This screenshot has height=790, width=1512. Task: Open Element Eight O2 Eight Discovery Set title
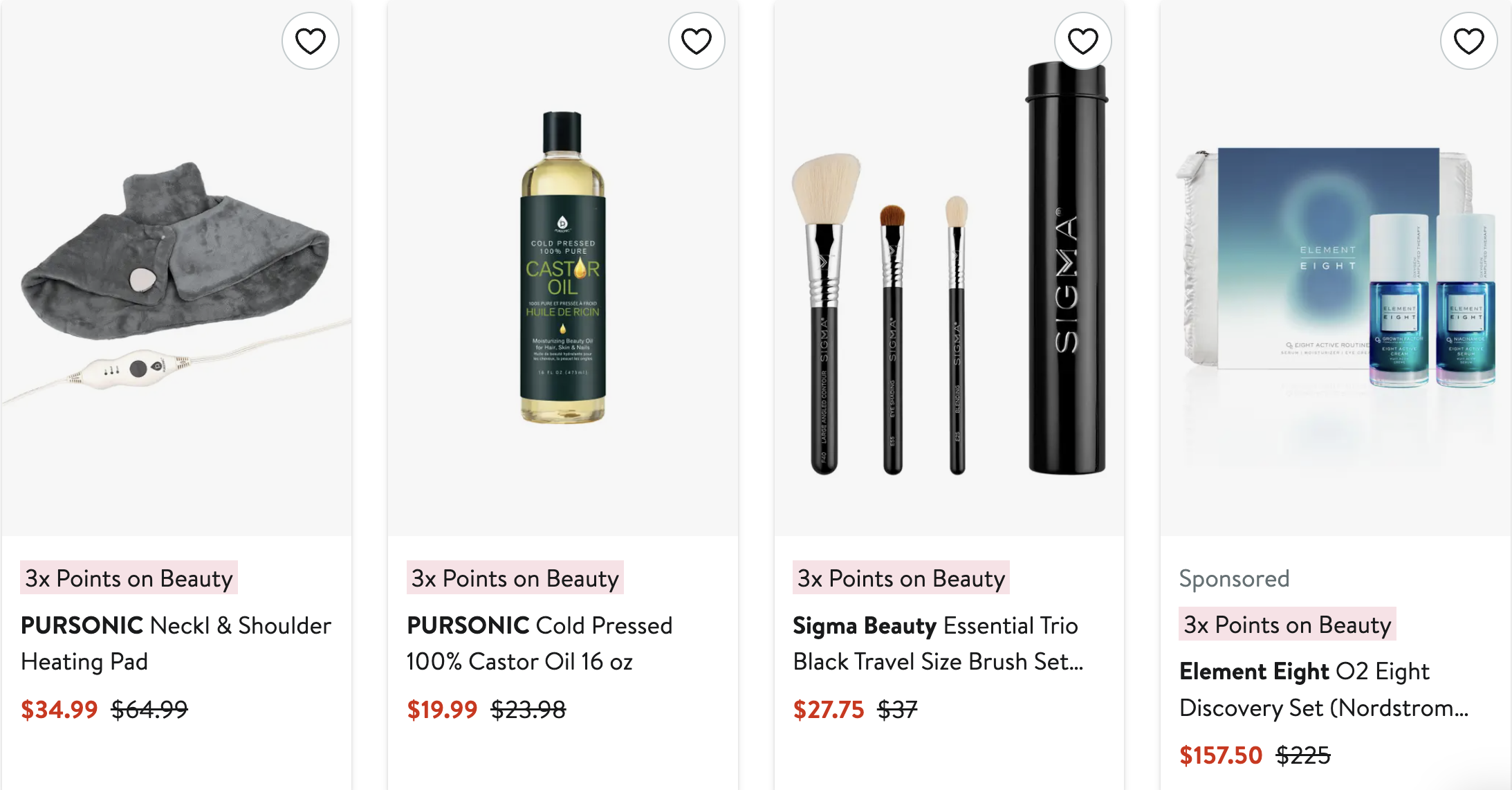tap(1324, 690)
